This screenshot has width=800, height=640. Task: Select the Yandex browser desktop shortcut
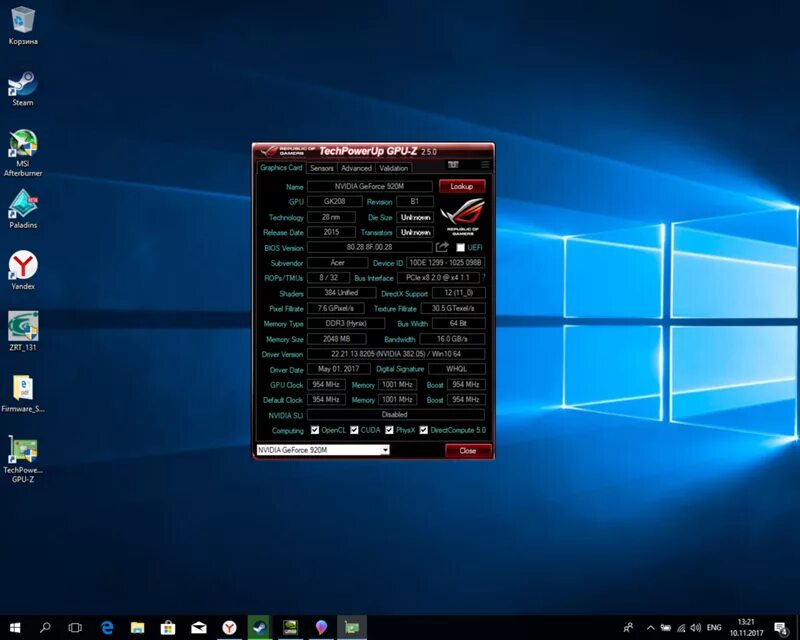coord(23,270)
